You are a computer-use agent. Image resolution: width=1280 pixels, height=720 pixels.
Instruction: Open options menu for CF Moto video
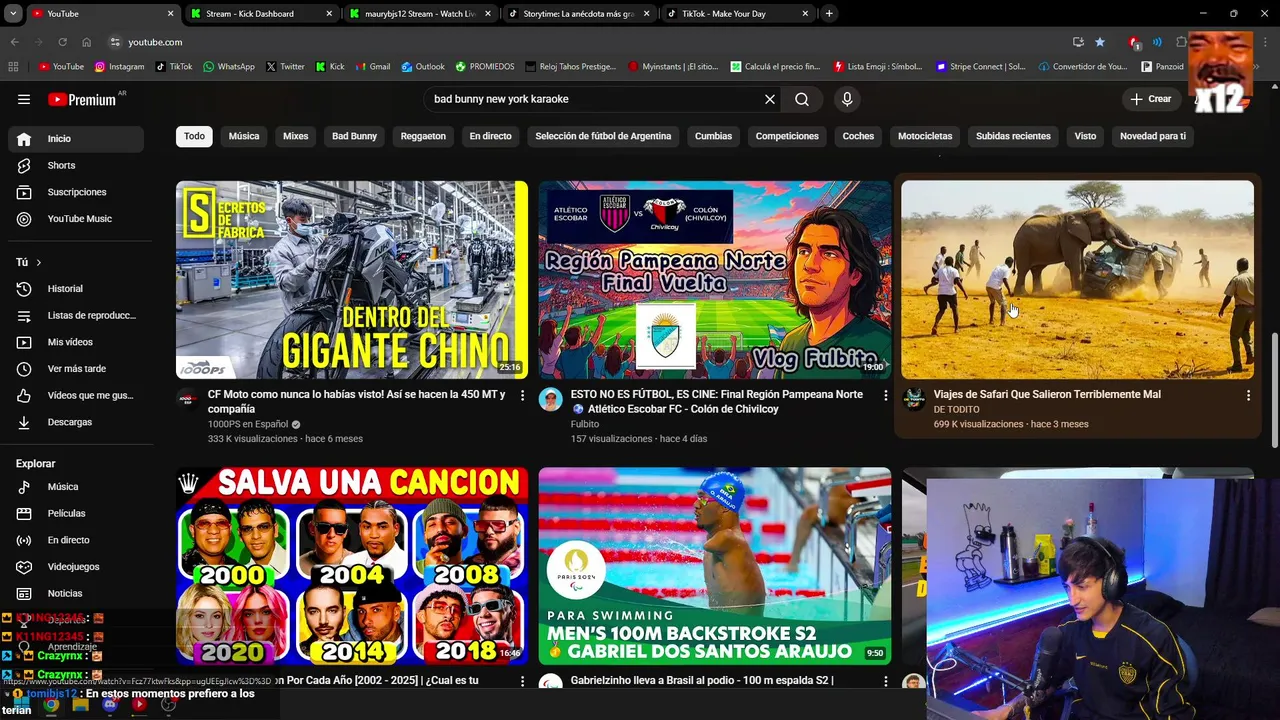tap(522, 396)
